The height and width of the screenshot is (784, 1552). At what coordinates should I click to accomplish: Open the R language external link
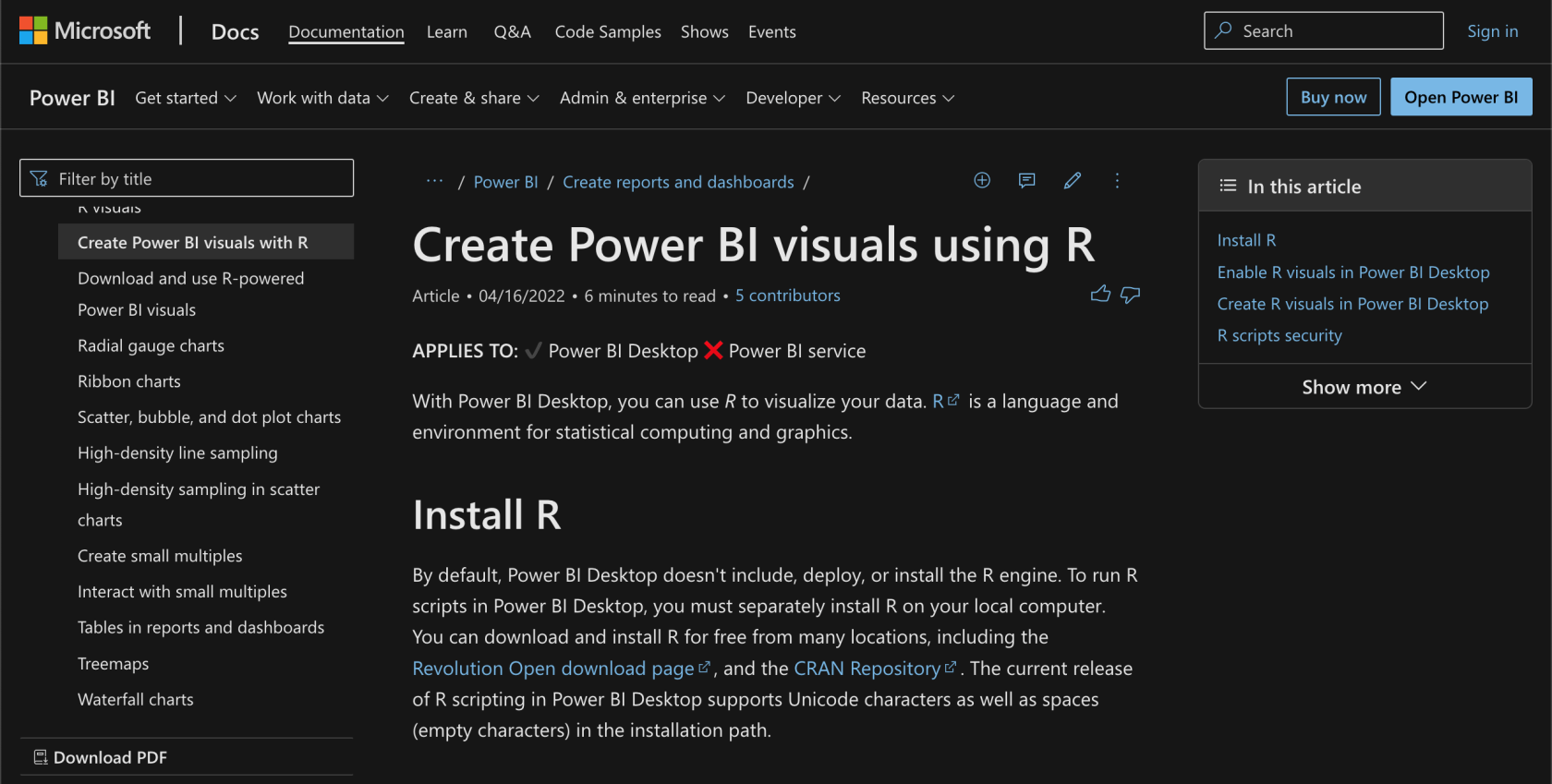click(x=946, y=401)
